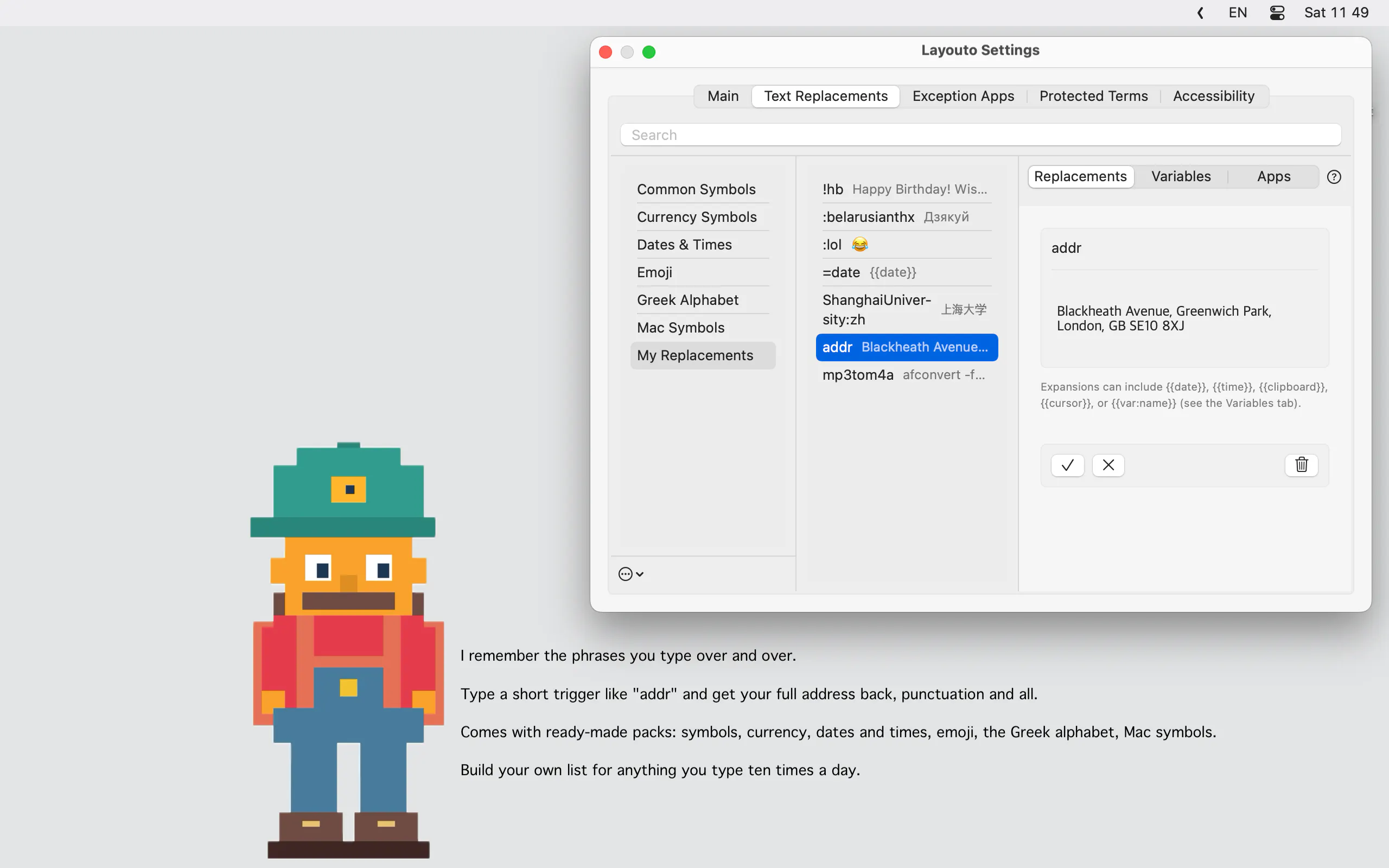This screenshot has width=1389, height=868.
Task: Confirm the replacement with the checkmark button
Action: (1067, 465)
